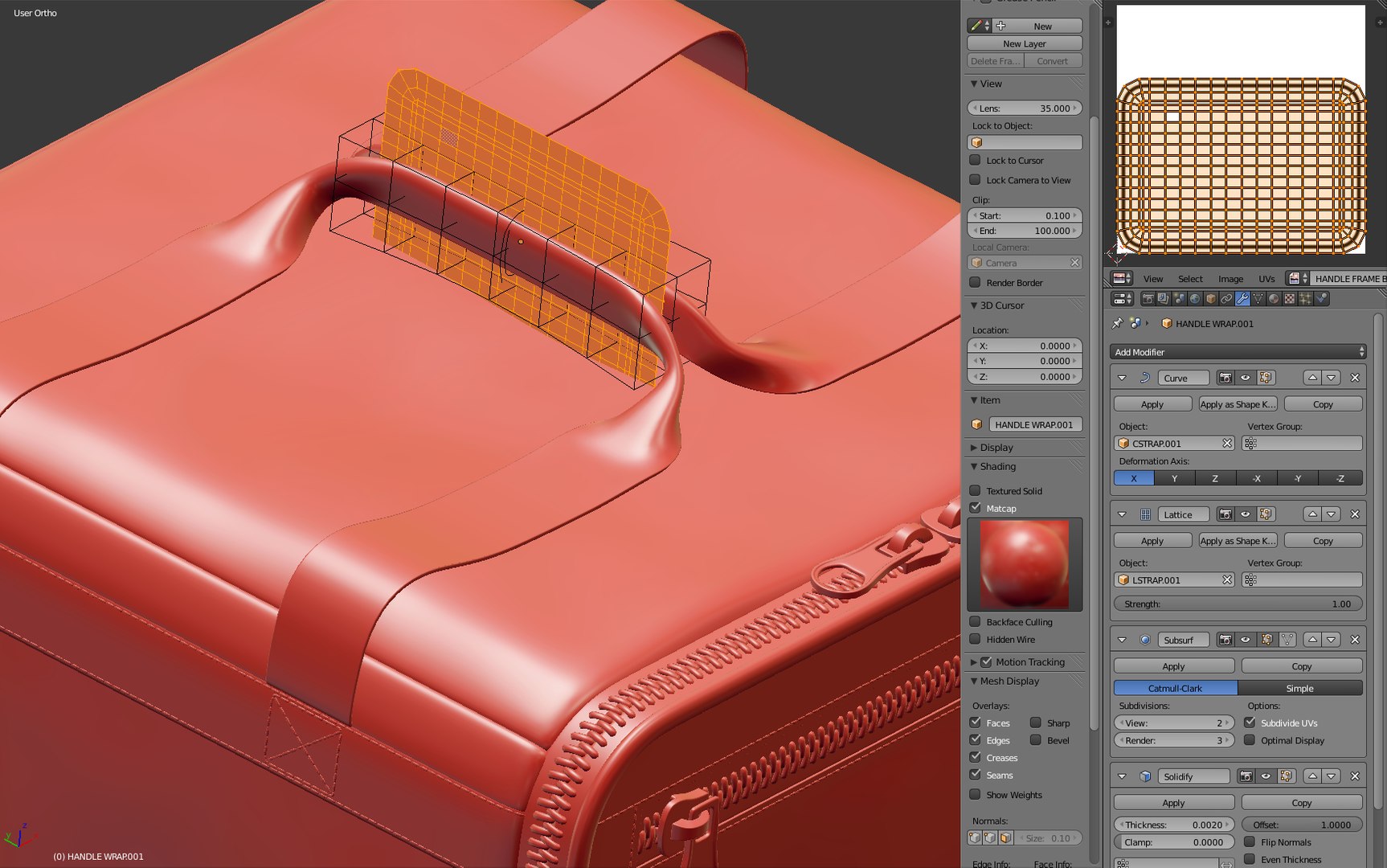Image resolution: width=1387 pixels, height=868 pixels.
Task: Open the Material properties tab (sphere icon)
Action: [1274, 299]
